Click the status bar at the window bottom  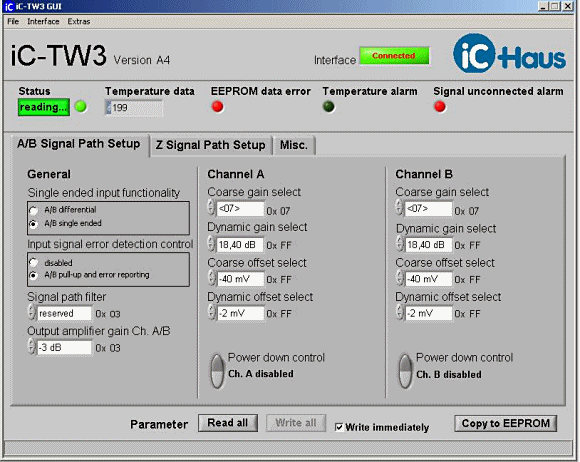click(x=288, y=448)
